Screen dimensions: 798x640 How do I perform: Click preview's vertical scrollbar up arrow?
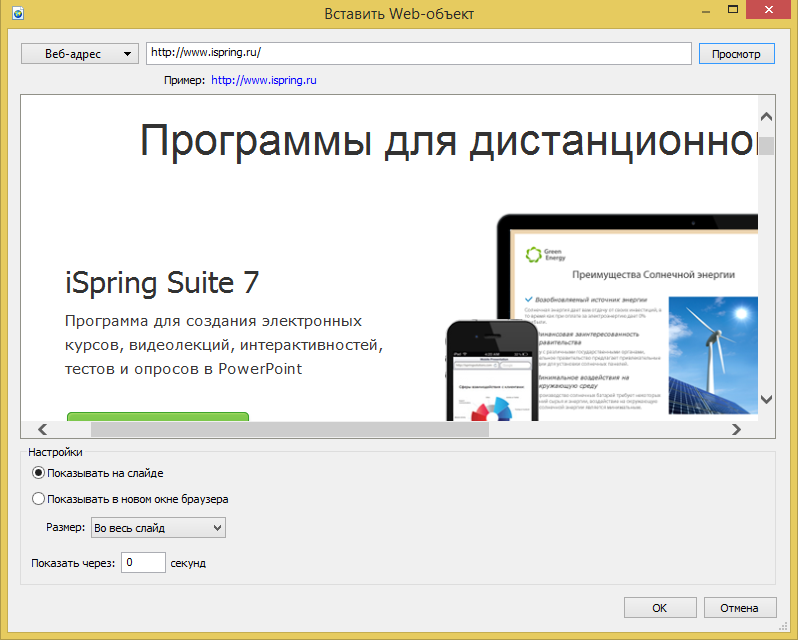click(x=766, y=117)
